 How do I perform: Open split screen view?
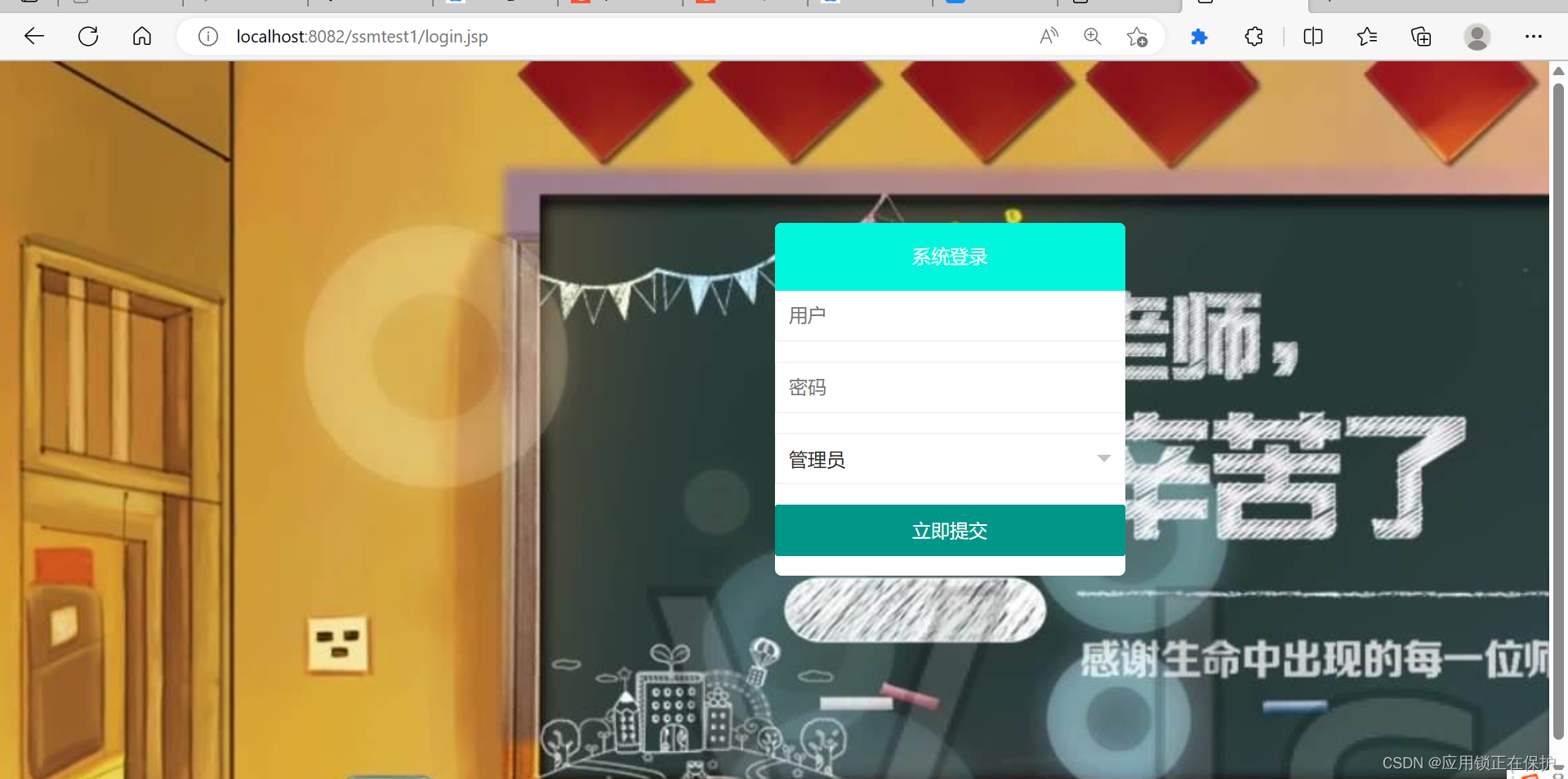[x=1312, y=36]
